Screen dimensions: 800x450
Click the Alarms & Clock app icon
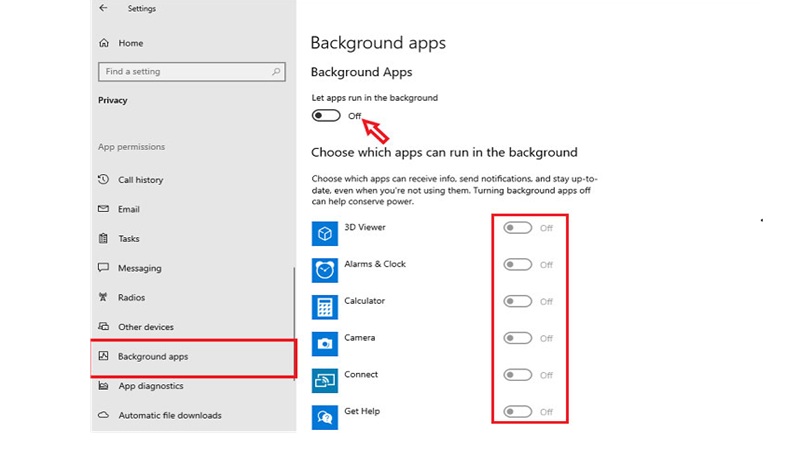coord(325,270)
